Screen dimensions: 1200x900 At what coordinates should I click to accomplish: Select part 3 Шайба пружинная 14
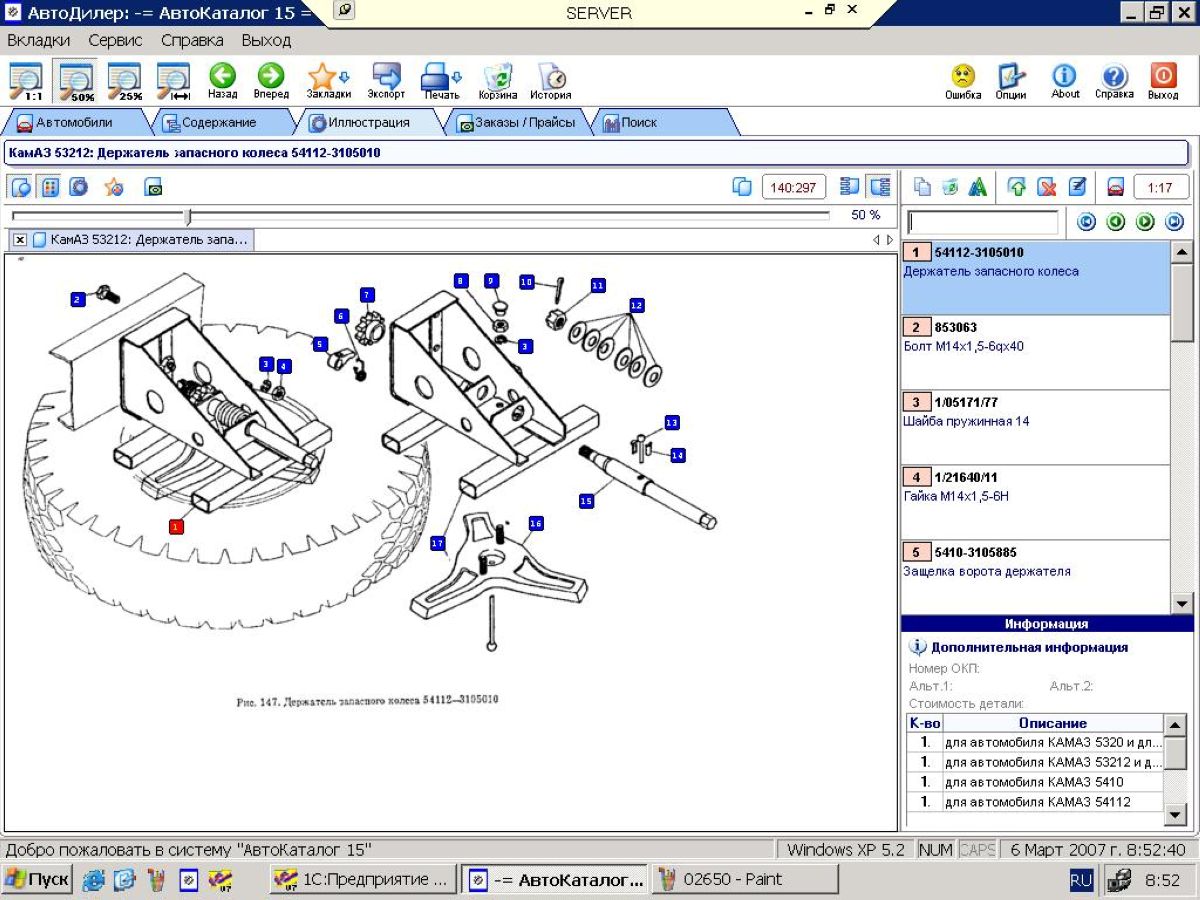coord(1035,427)
